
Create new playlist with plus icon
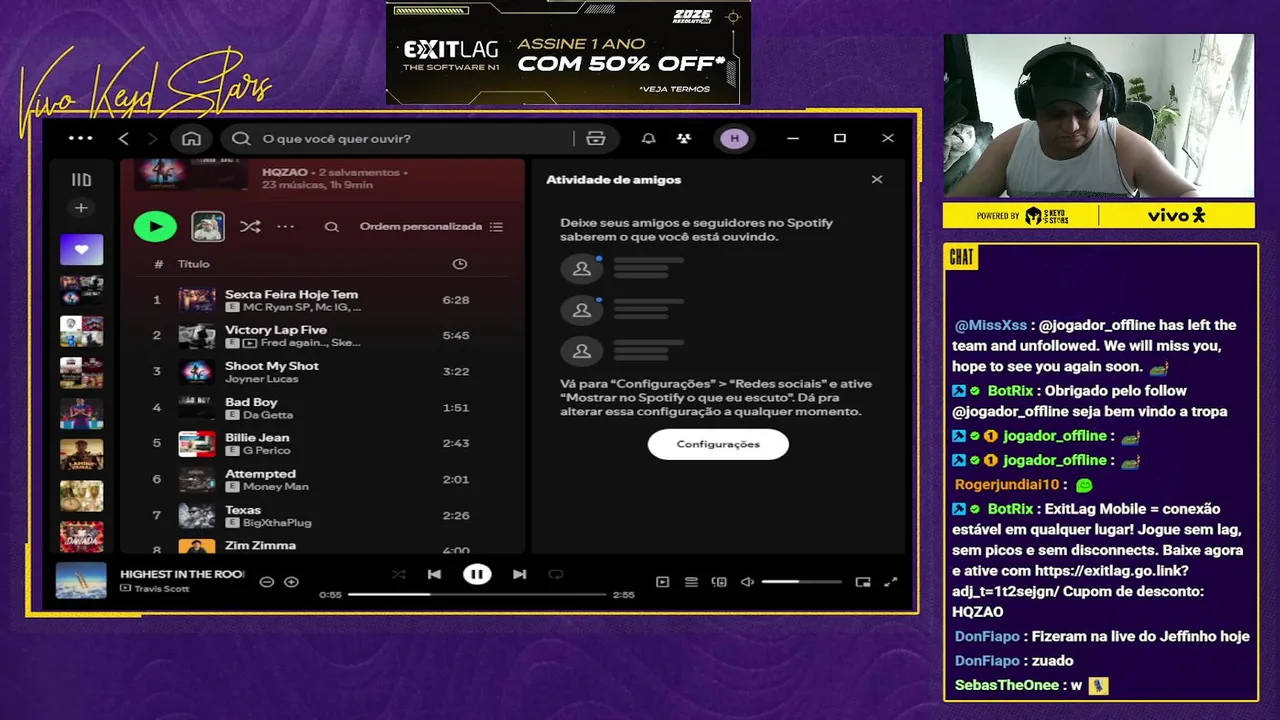point(81,208)
